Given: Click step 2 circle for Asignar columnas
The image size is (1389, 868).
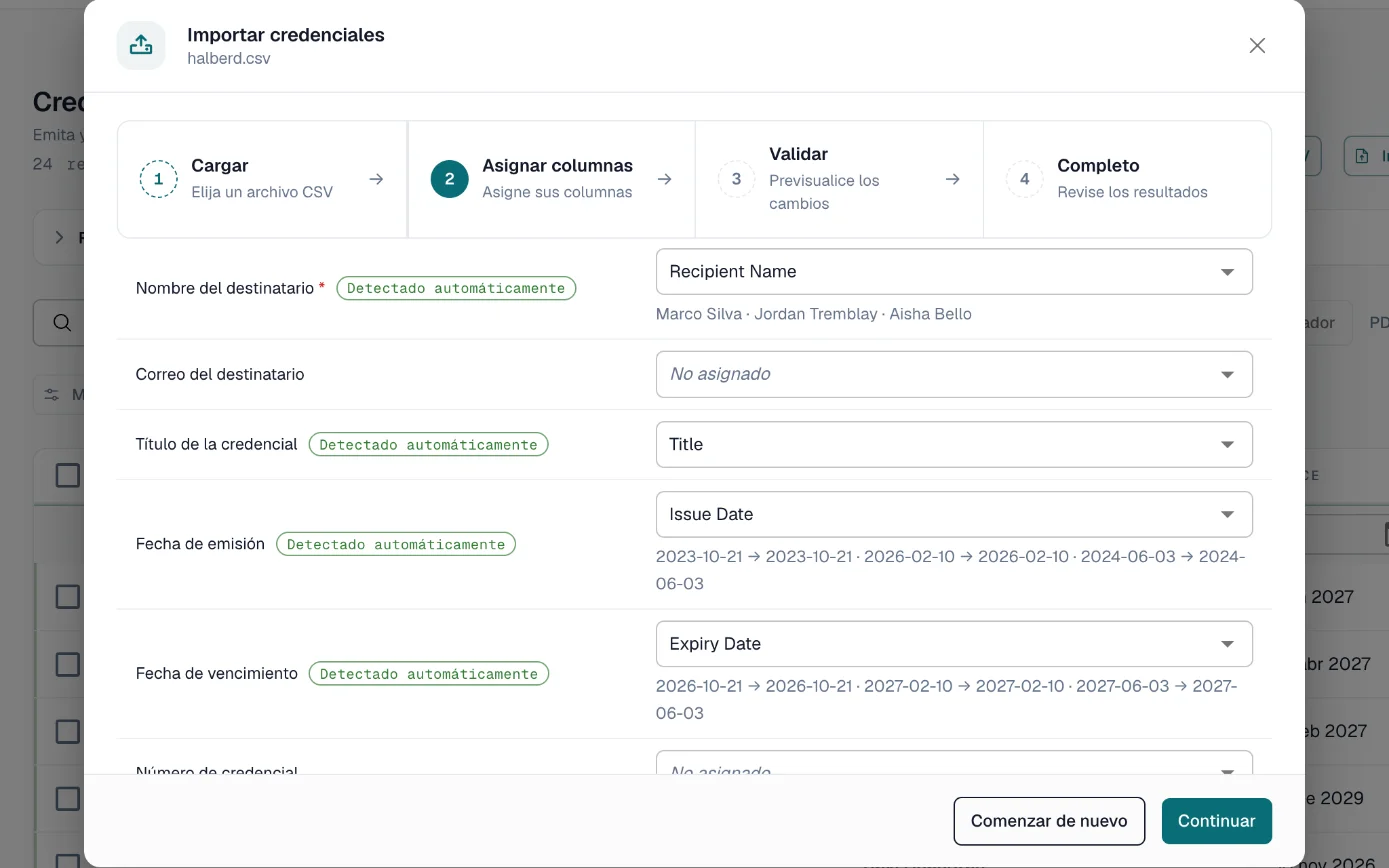Looking at the screenshot, I should pos(449,179).
